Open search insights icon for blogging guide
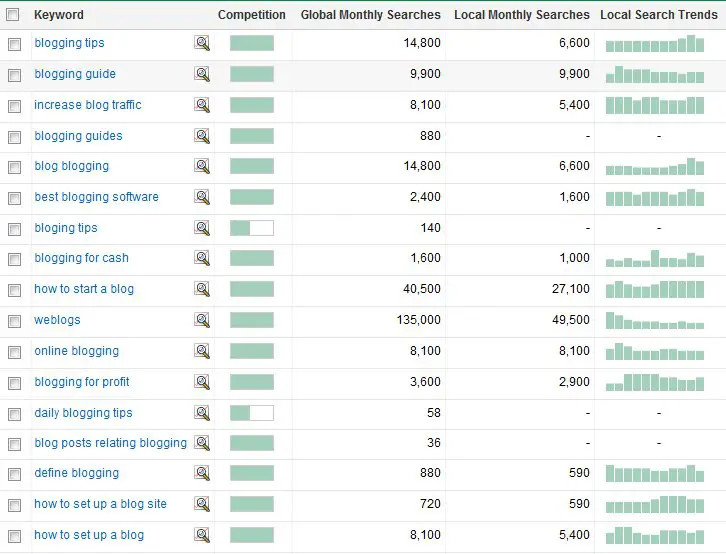726x554 pixels. click(x=202, y=74)
